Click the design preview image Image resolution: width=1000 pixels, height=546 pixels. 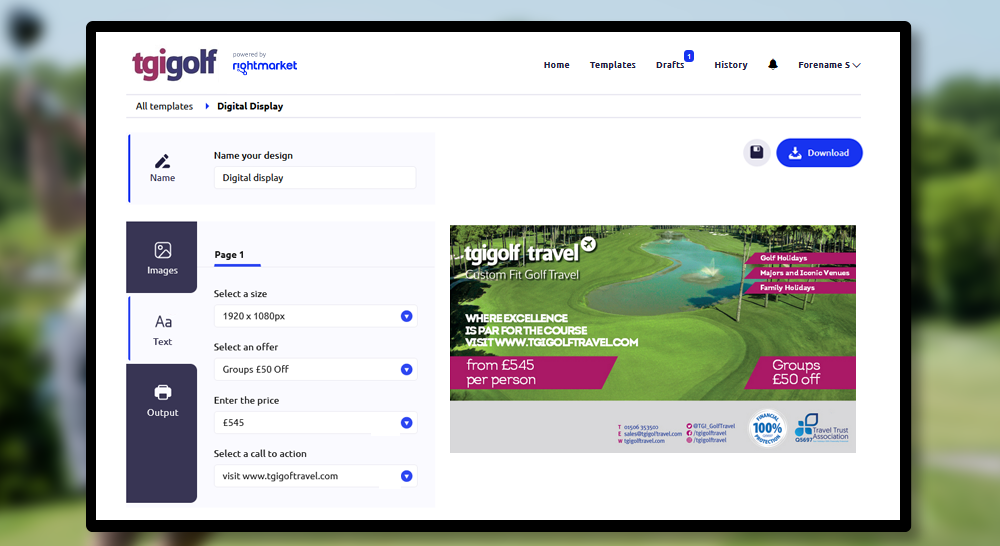(x=652, y=339)
